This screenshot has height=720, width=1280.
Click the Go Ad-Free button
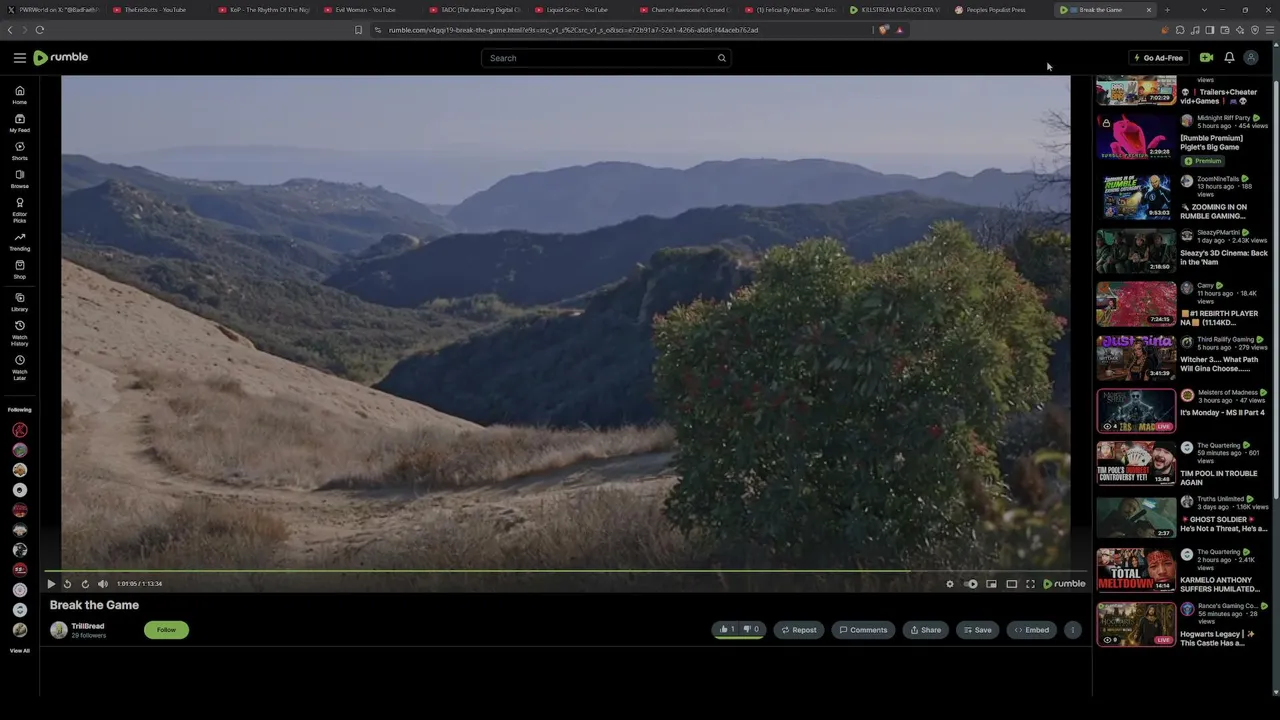click(x=1158, y=58)
